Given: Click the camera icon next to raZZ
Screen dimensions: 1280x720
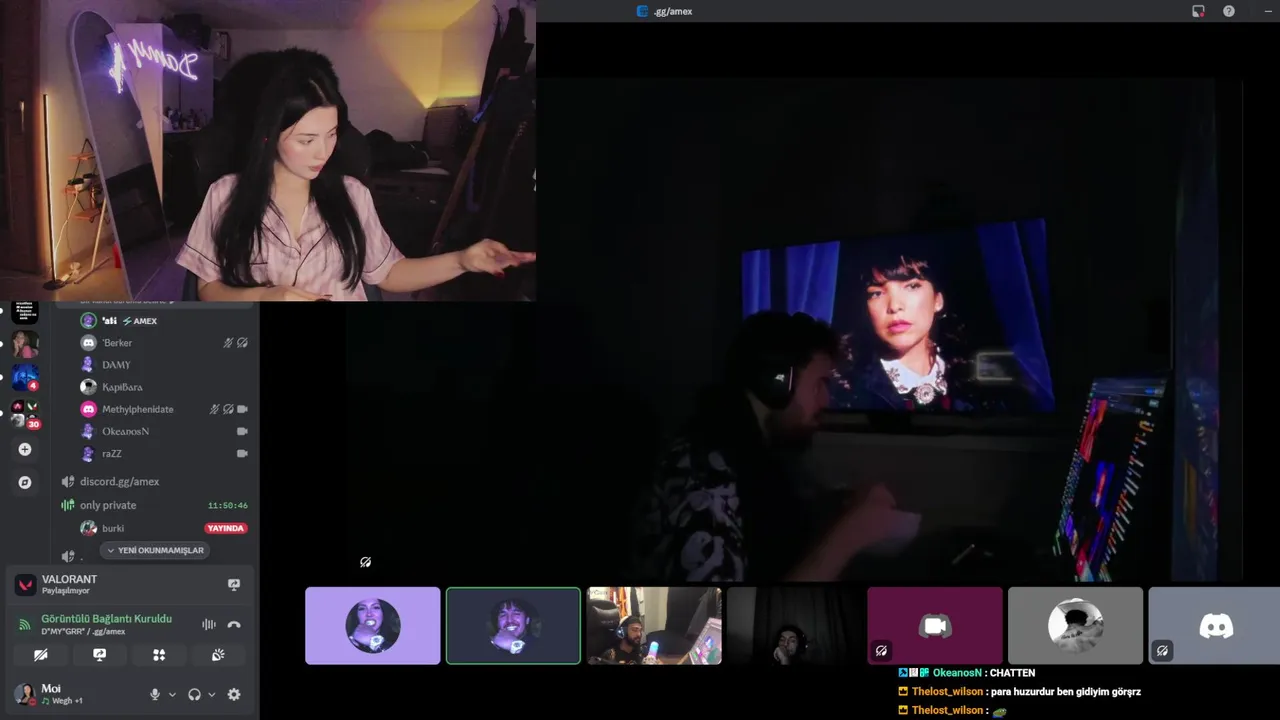Looking at the screenshot, I should click(x=242, y=453).
